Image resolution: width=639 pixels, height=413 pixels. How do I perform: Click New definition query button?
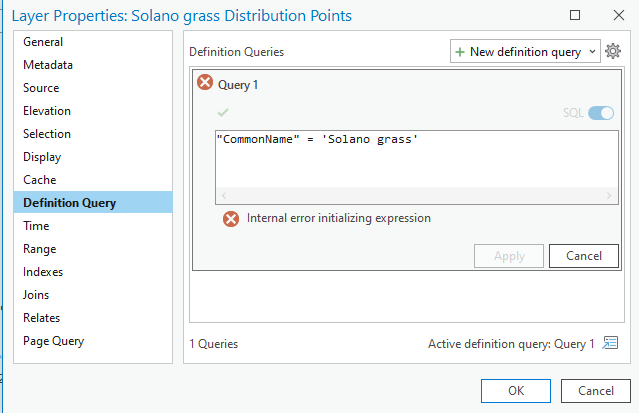(x=519, y=51)
